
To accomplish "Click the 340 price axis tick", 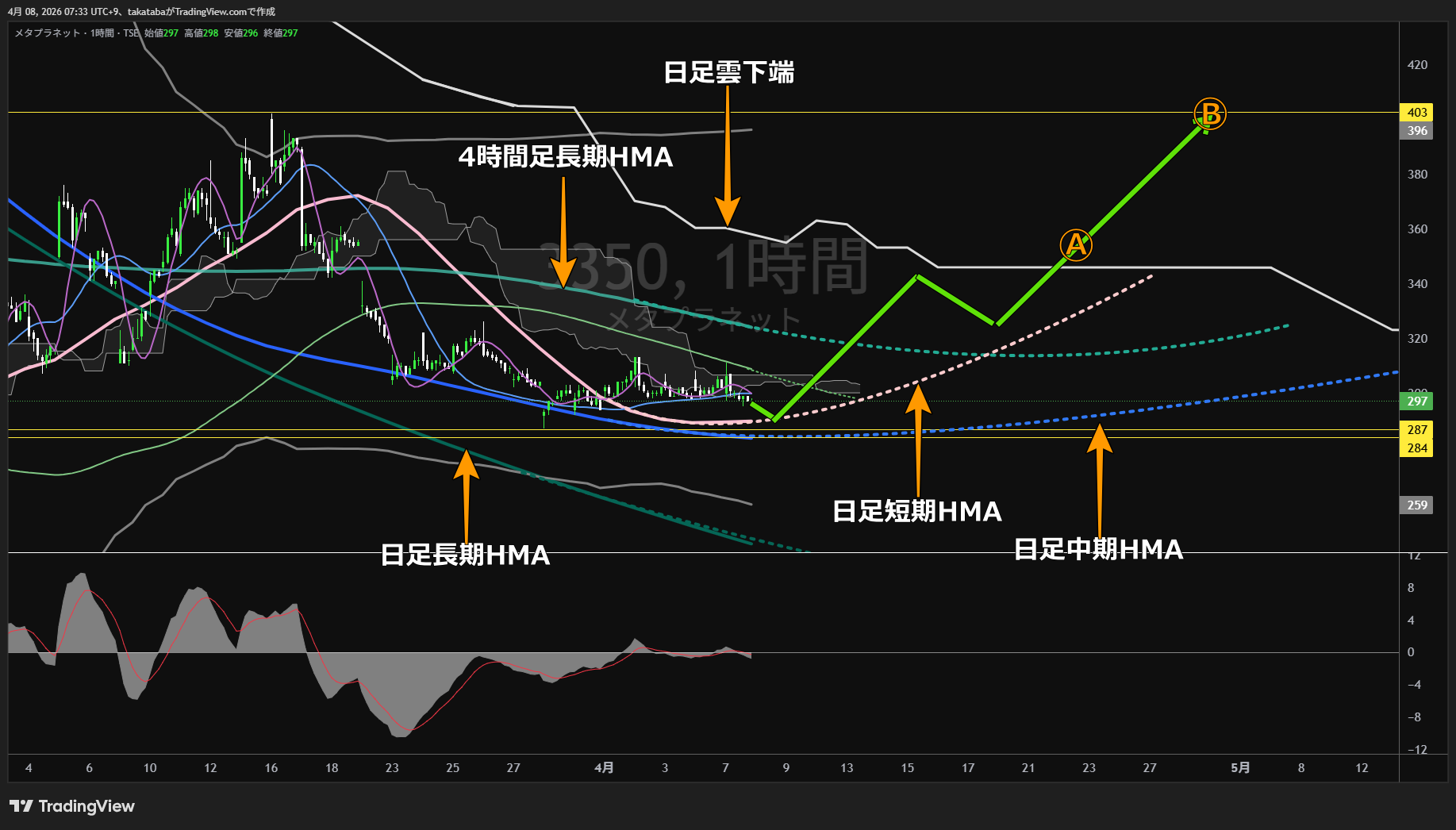I will (1417, 284).
